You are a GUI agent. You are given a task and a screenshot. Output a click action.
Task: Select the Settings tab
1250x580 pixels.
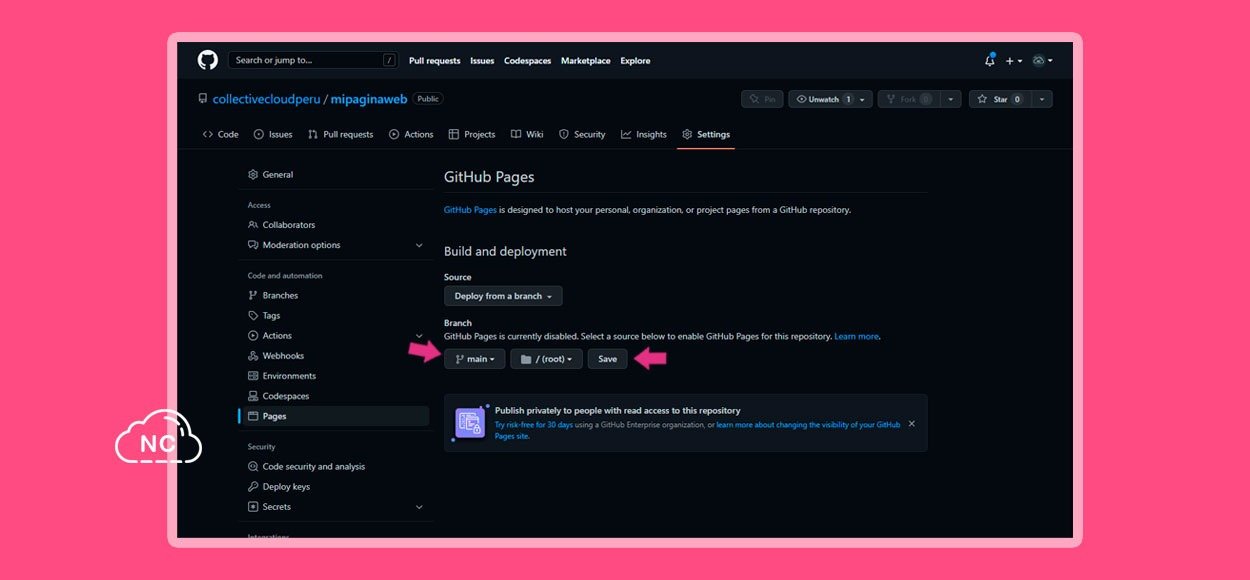pos(706,134)
